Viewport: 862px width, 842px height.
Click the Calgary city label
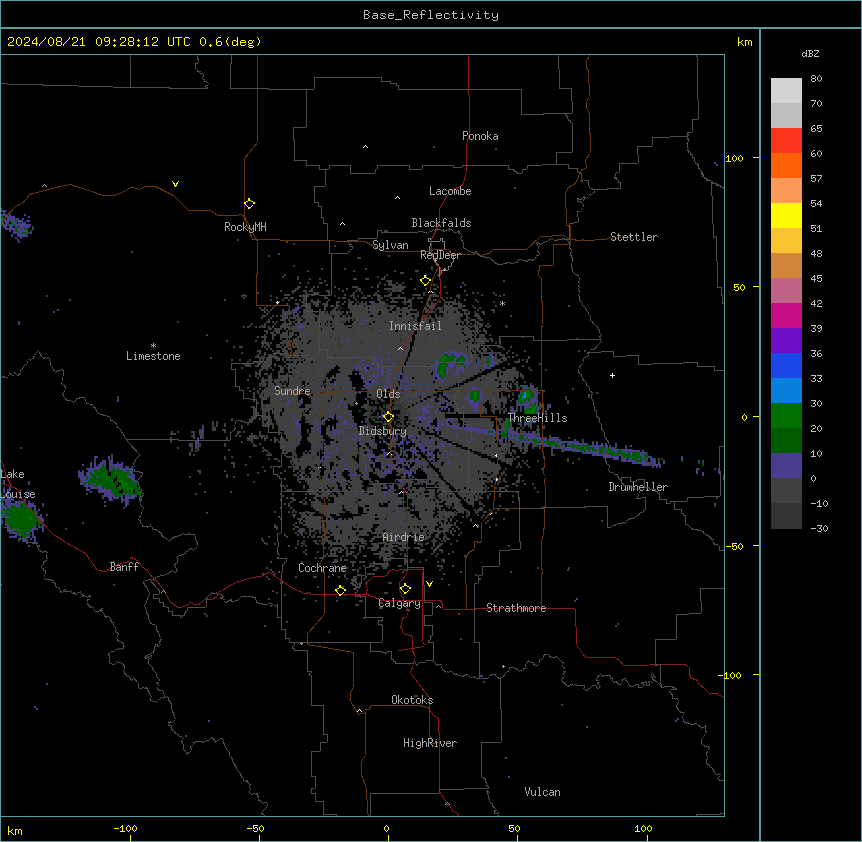tap(400, 603)
